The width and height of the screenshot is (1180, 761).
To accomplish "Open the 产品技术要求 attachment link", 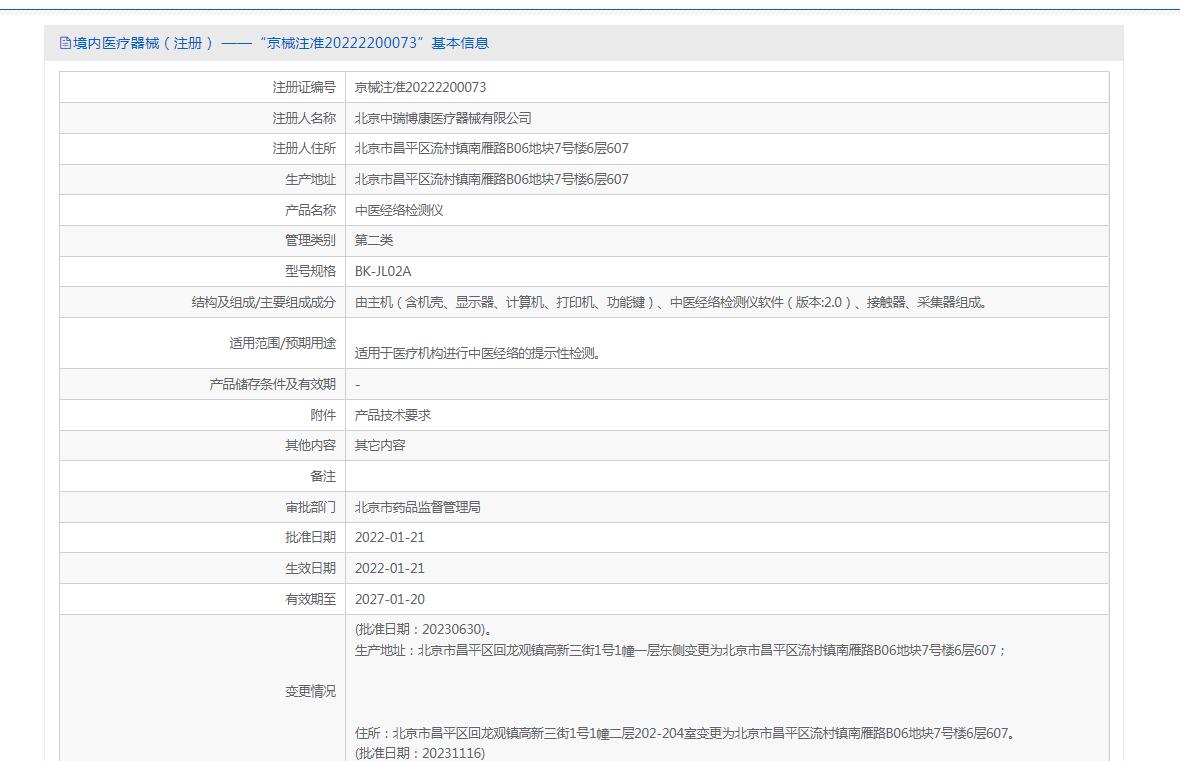I will point(393,415).
